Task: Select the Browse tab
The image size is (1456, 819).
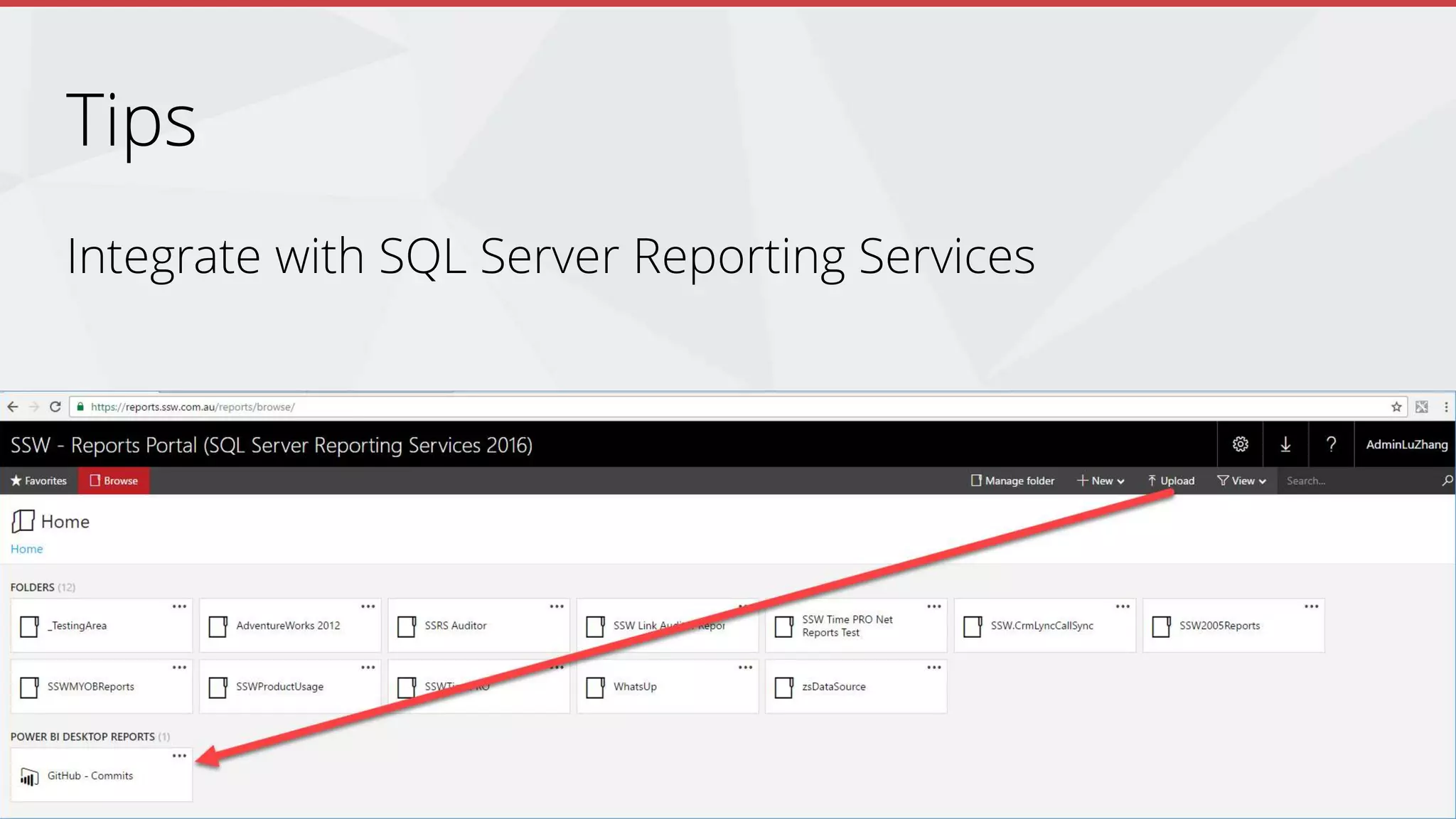Action: click(114, 481)
